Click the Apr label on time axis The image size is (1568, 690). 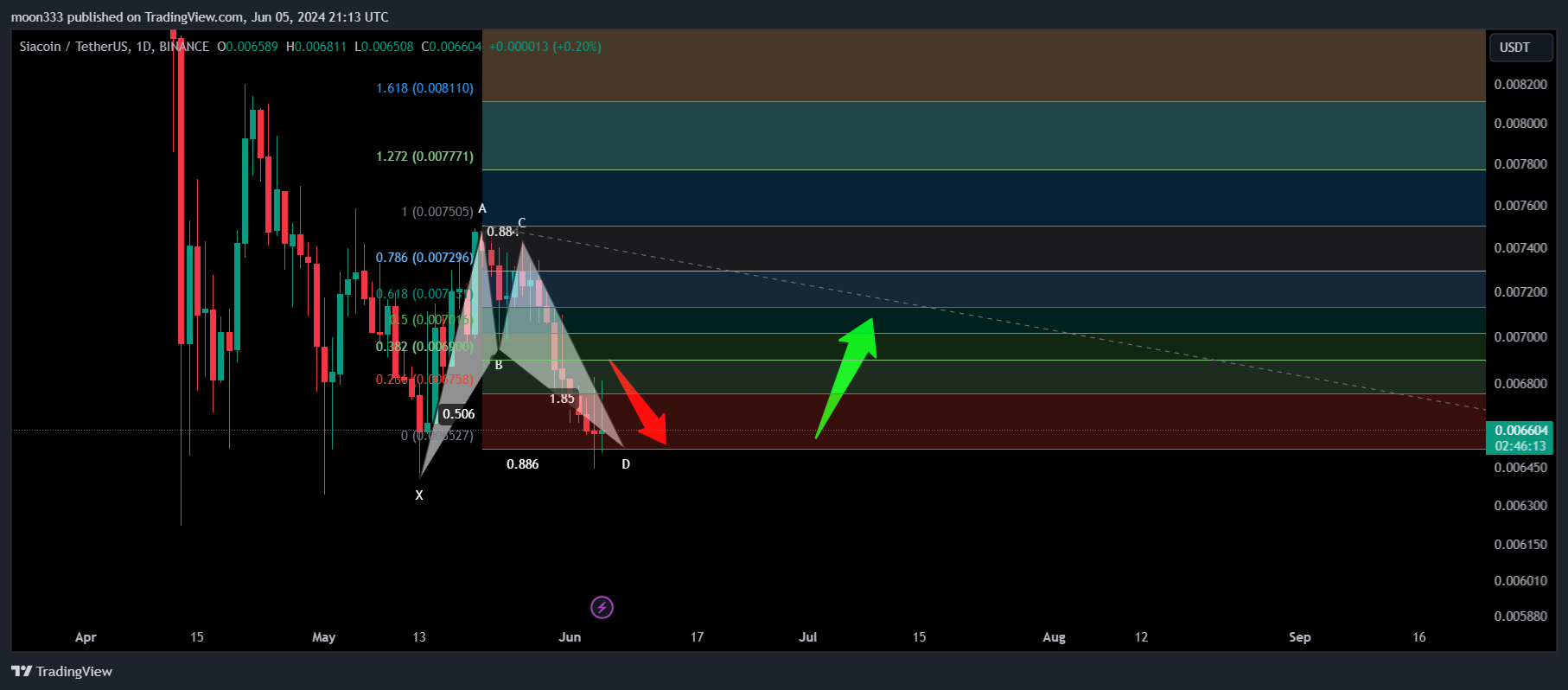(x=86, y=637)
